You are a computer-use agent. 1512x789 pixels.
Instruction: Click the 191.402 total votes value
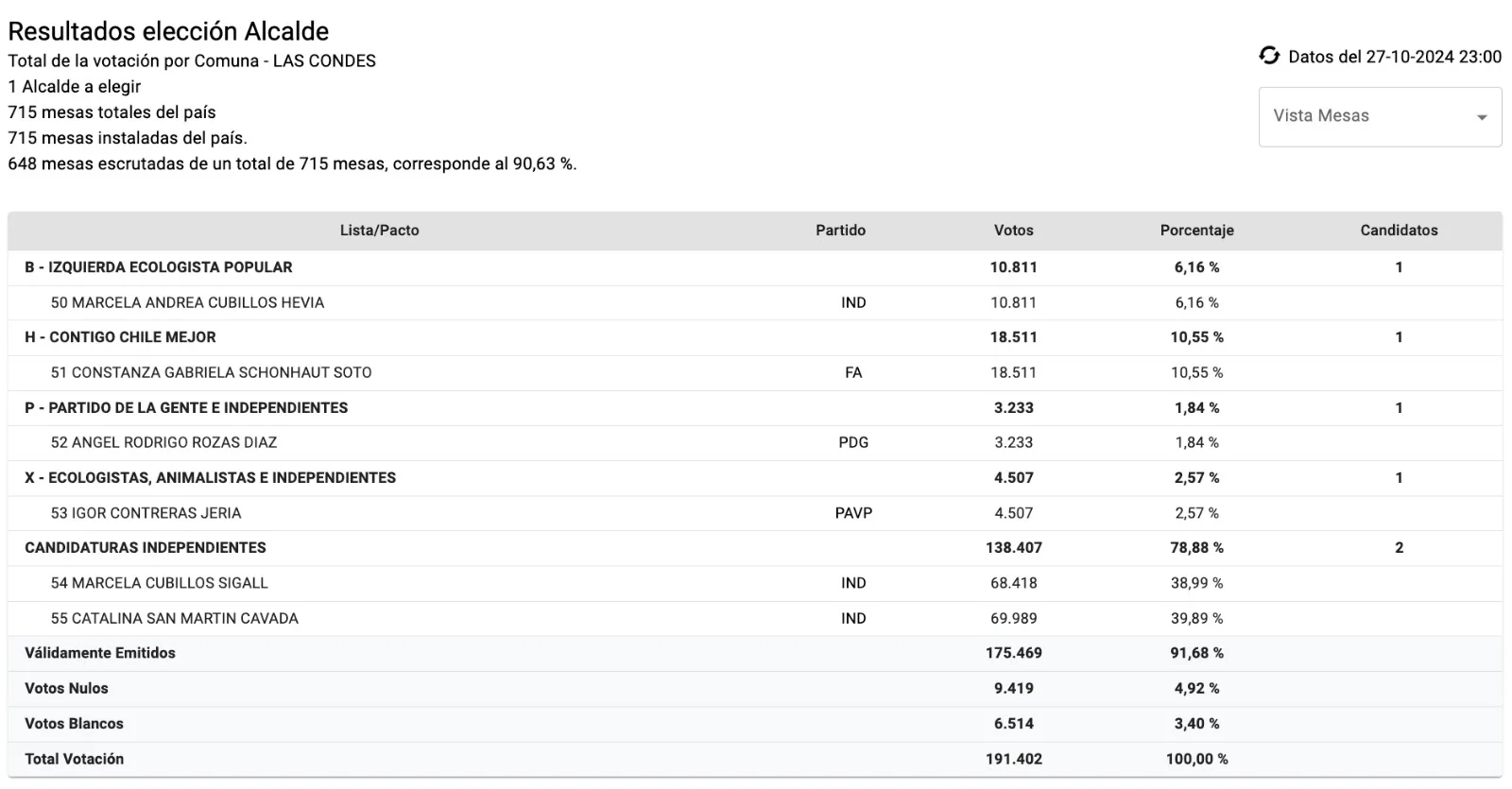pos(1013,759)
